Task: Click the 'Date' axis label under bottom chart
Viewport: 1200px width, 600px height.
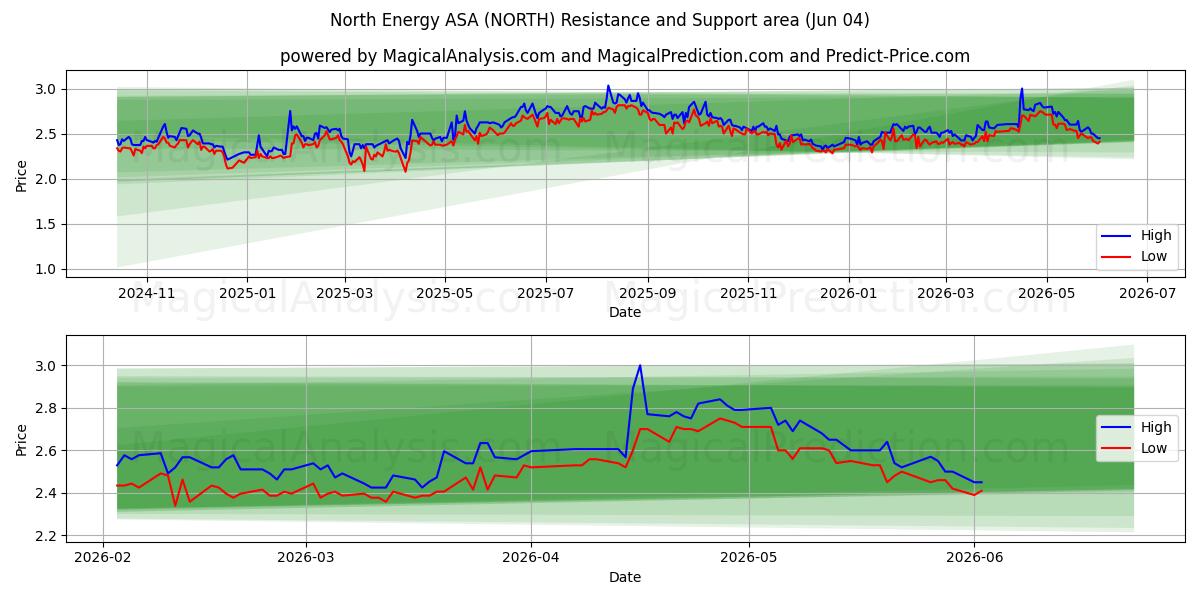Action: point(625,578)
